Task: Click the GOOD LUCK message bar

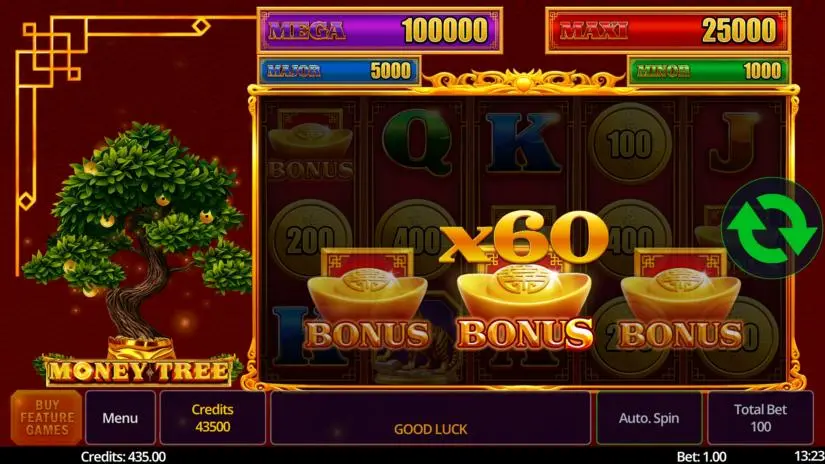Action: (430, 418)
